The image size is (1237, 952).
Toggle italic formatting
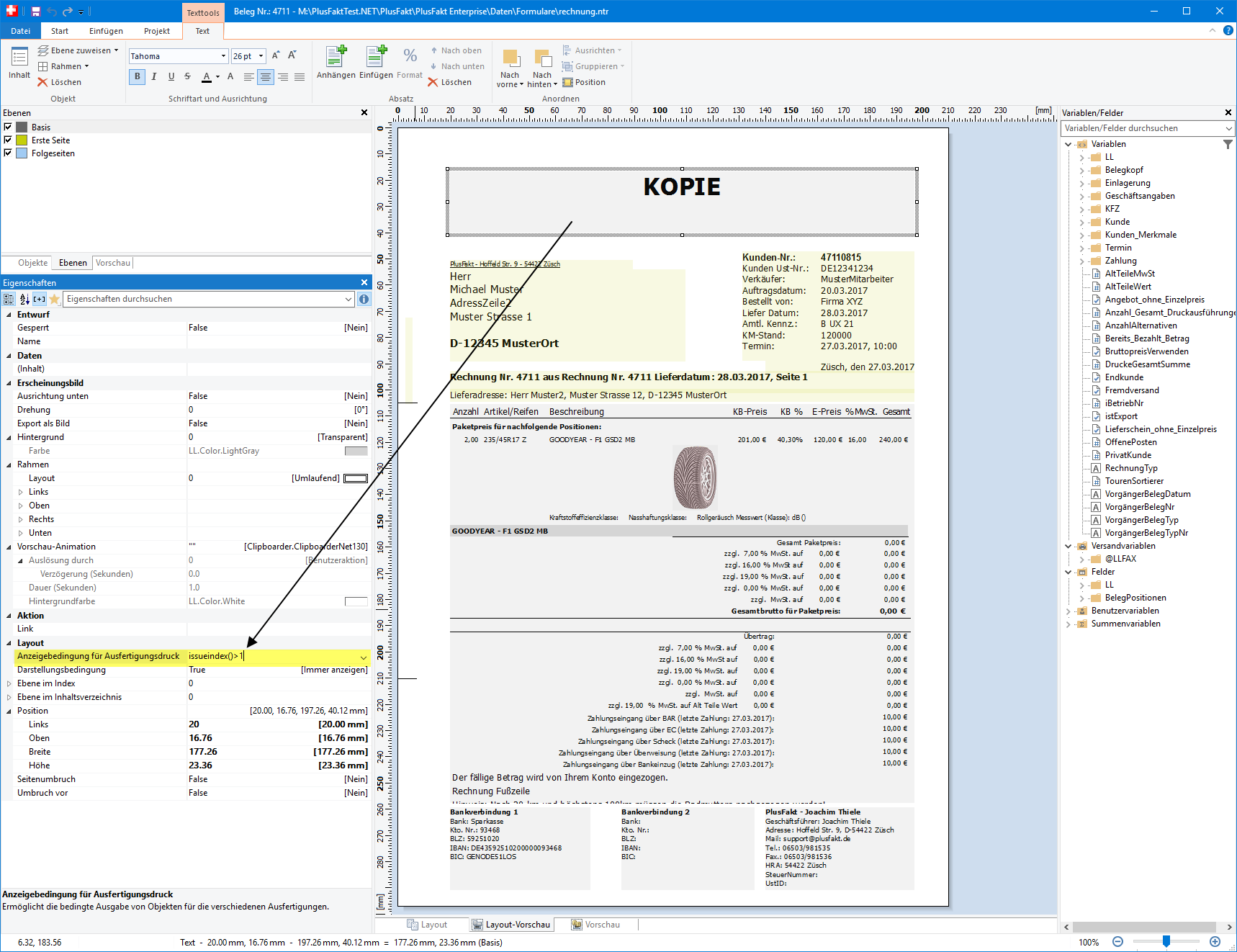point(154,76)
